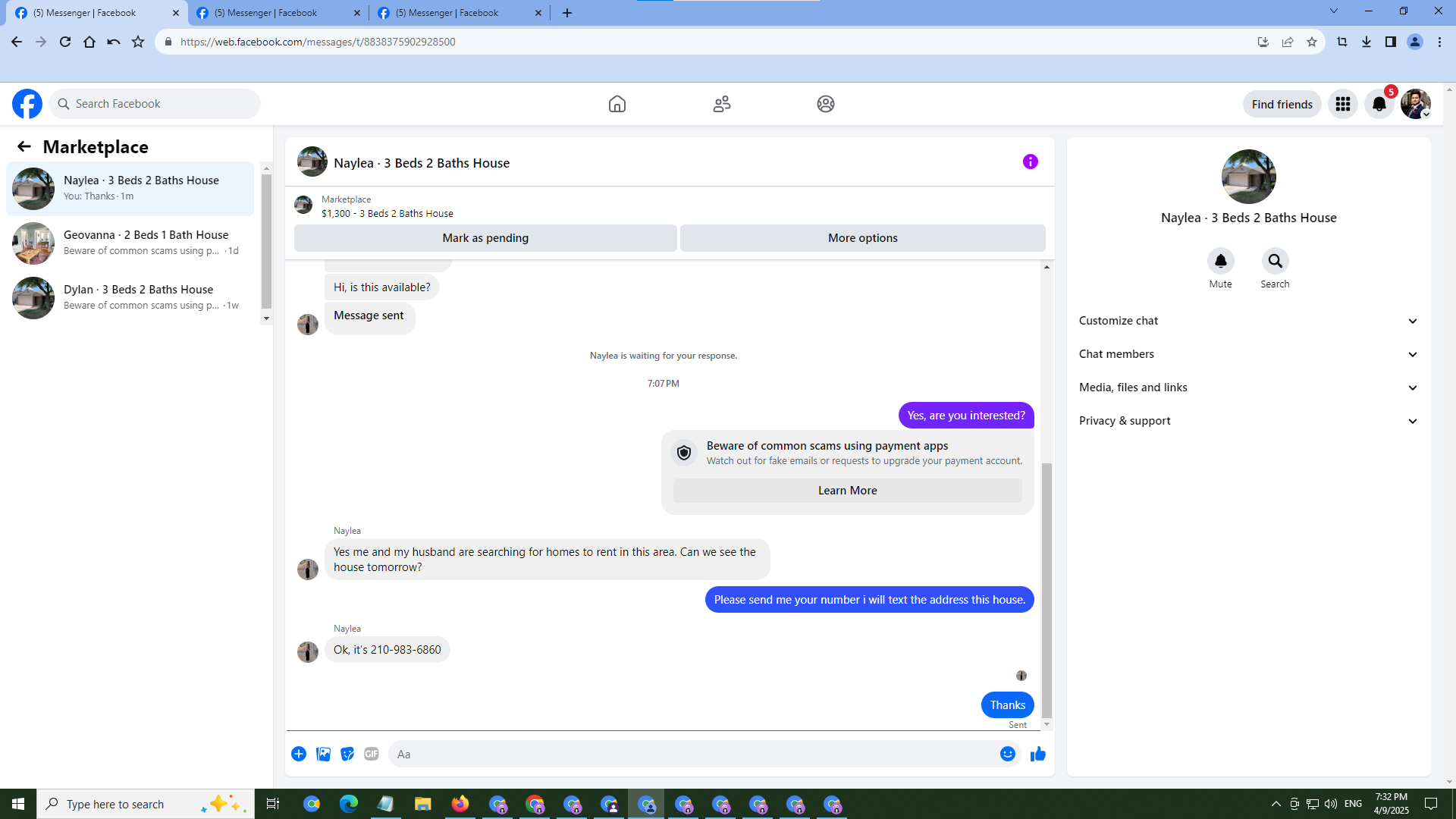Open more actions plus icon in composer
The width and height of the screenshot is (1456, 819).
pyautogui.click(x=299, y=754)
